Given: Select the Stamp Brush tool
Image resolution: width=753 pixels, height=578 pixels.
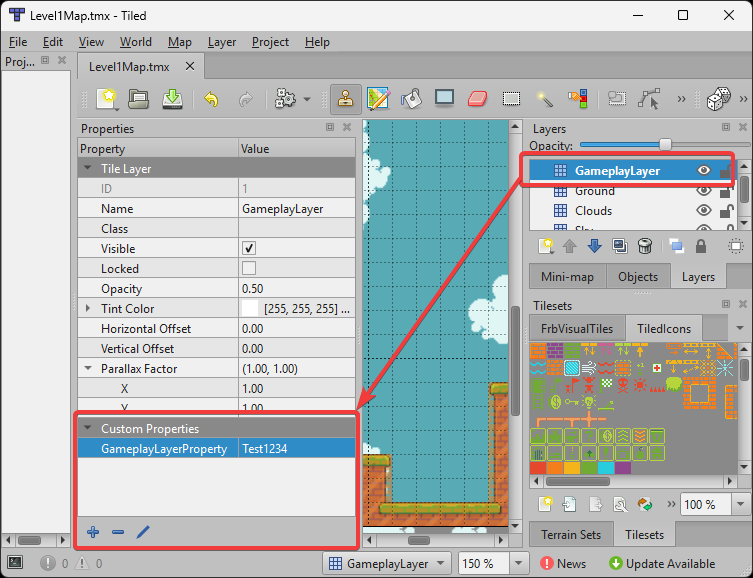Looking at the screenshot, I should coord(346,99).
